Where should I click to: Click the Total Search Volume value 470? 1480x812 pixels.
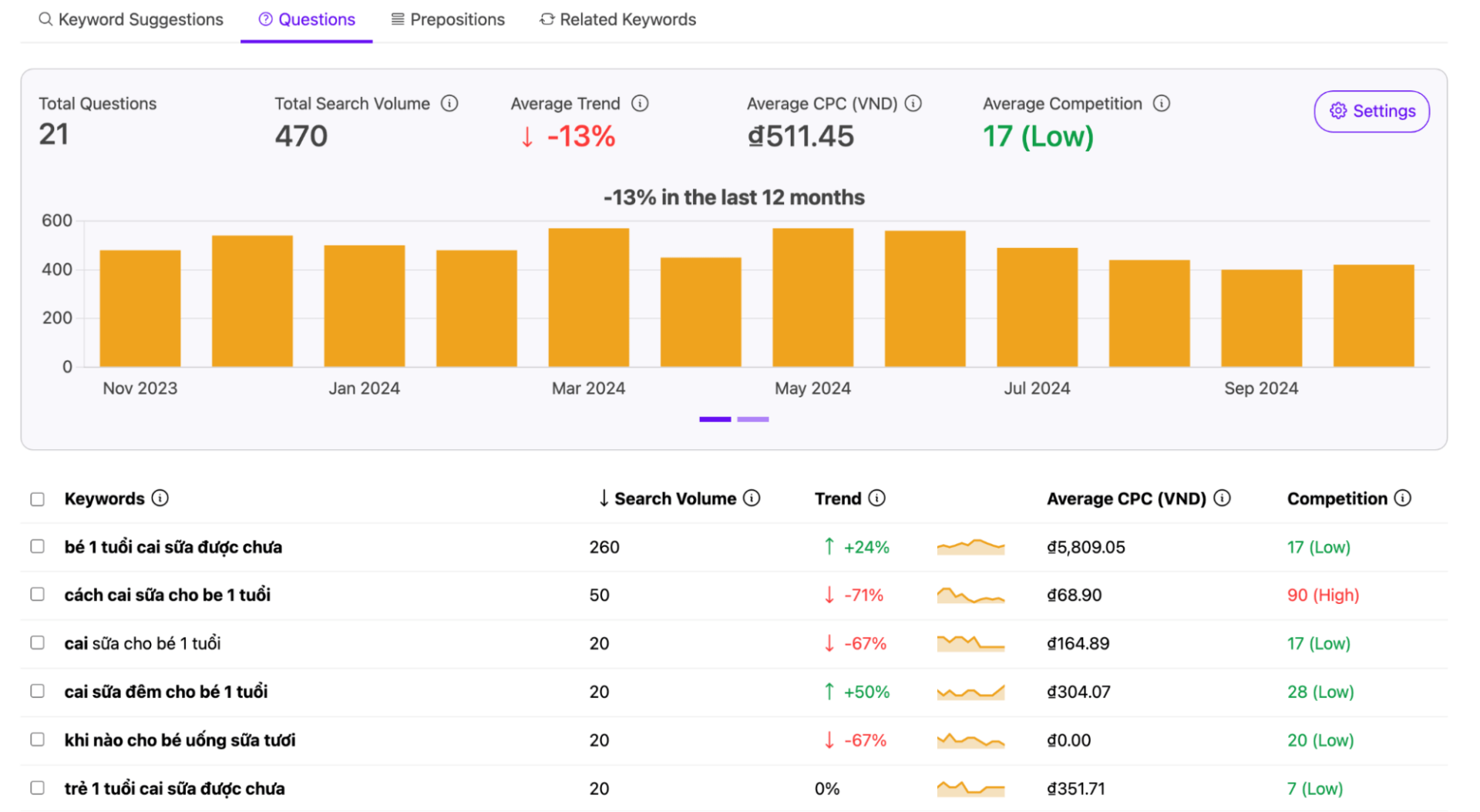pos(301,136)
